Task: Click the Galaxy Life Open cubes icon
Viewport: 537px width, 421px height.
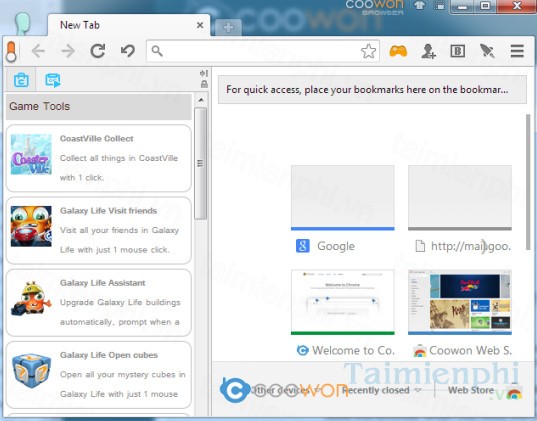Action: tap(31, 370)
